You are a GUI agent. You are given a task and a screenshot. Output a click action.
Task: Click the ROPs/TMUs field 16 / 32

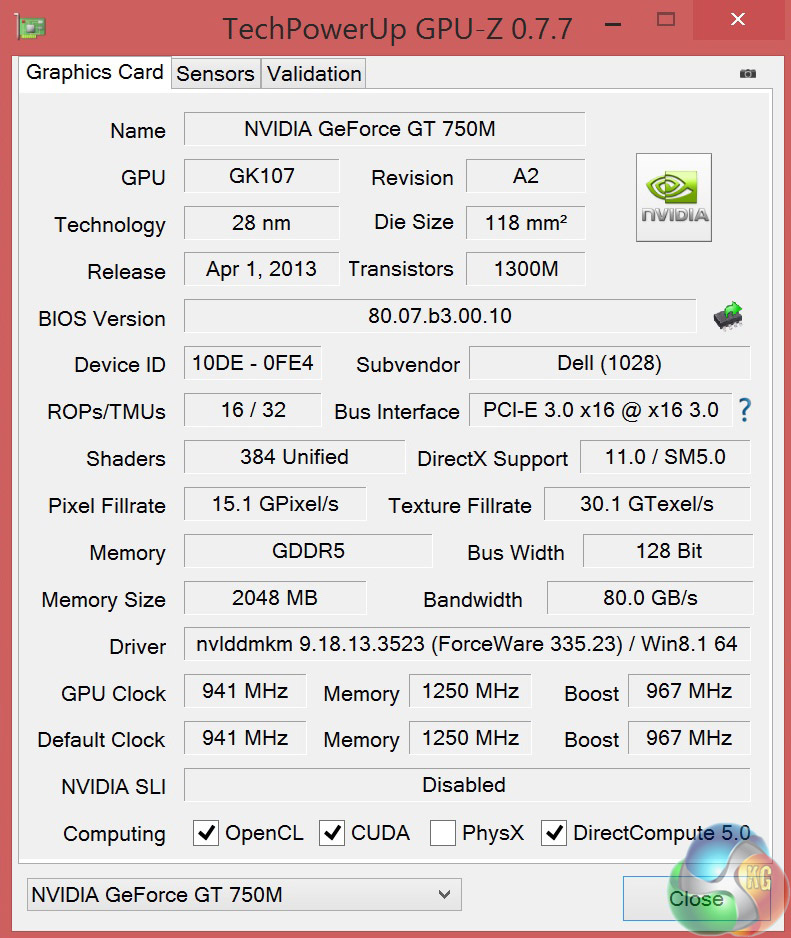click(252, 410)
